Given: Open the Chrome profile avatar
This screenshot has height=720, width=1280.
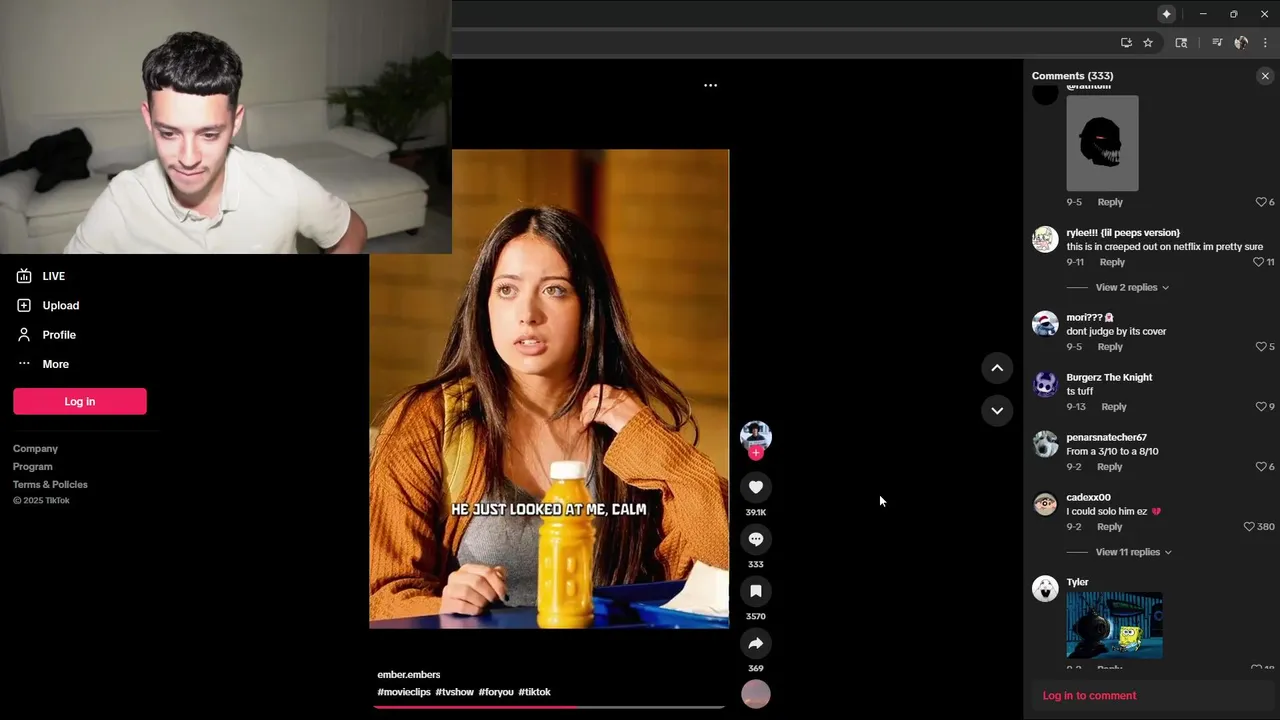Looking at the screenshot, I should pos(1241,43).
